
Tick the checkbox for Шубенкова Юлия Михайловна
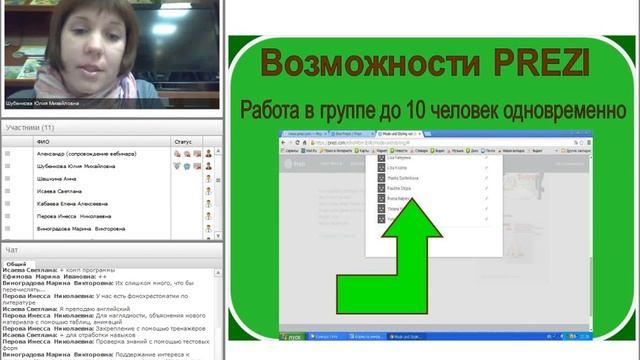click(x=7, y=166)
